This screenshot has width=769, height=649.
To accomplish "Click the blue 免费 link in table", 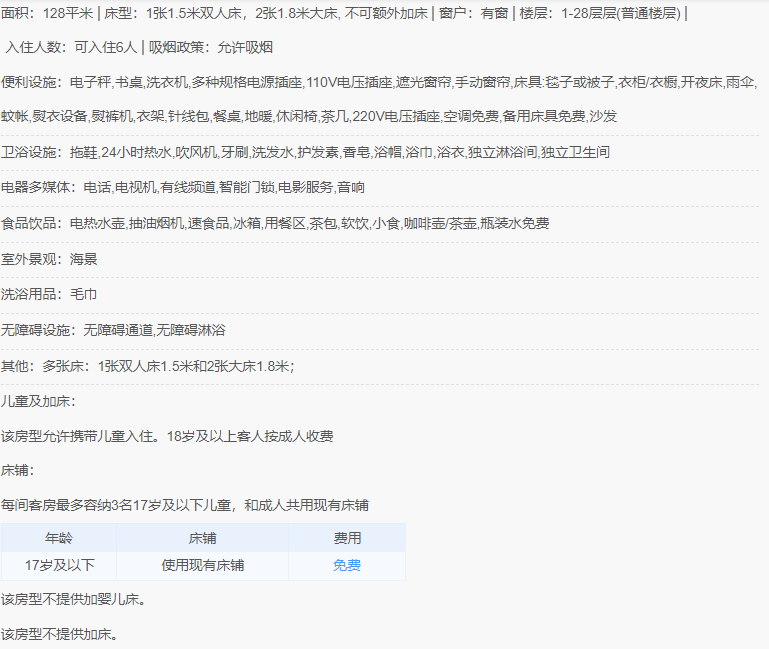I will pyautogui.click(x=347, y=566).
